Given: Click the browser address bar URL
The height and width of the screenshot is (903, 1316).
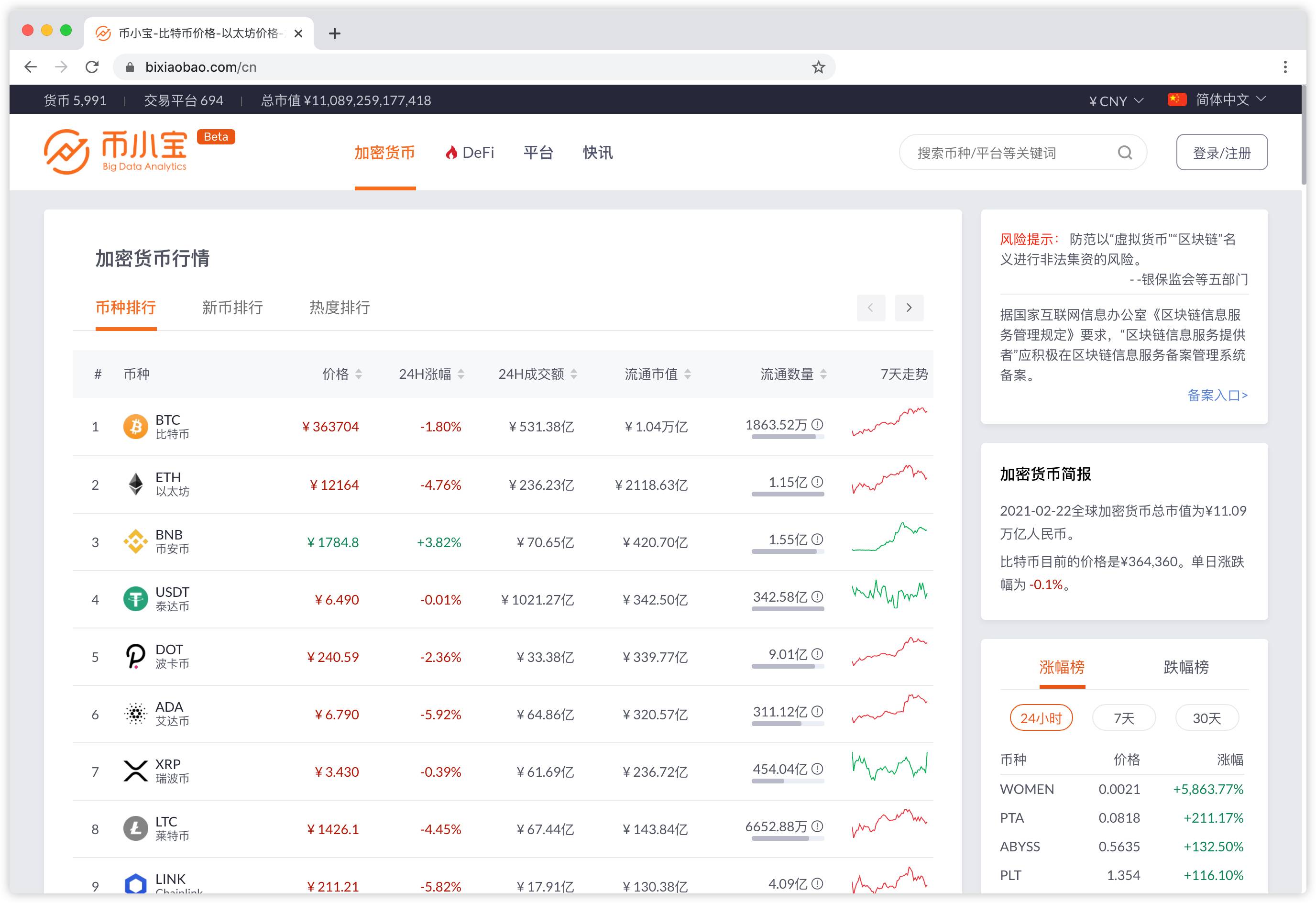Looking at the screenshot, I should 200,67.
